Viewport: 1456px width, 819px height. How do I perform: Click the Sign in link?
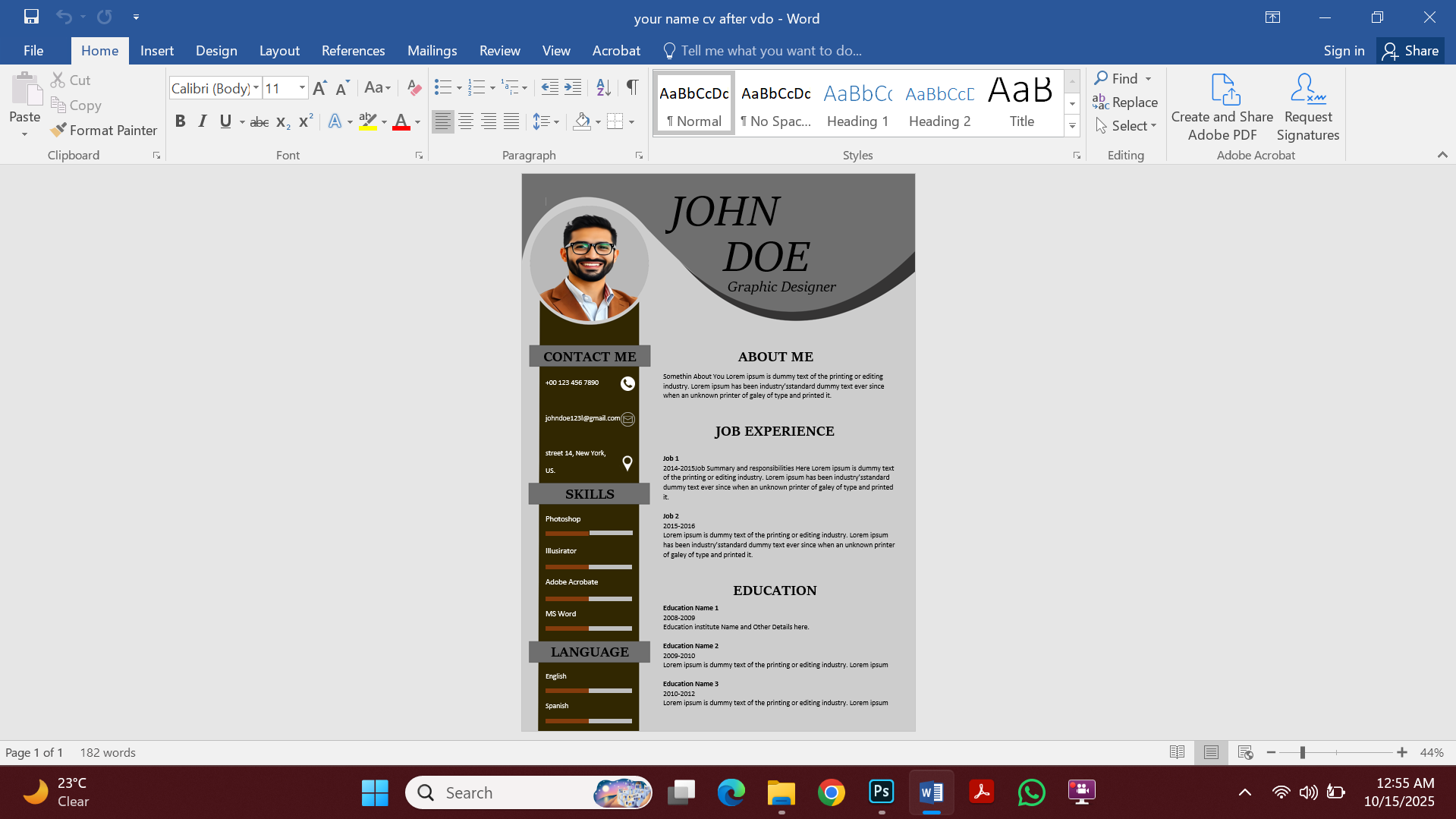click(x=1343, y=50)
